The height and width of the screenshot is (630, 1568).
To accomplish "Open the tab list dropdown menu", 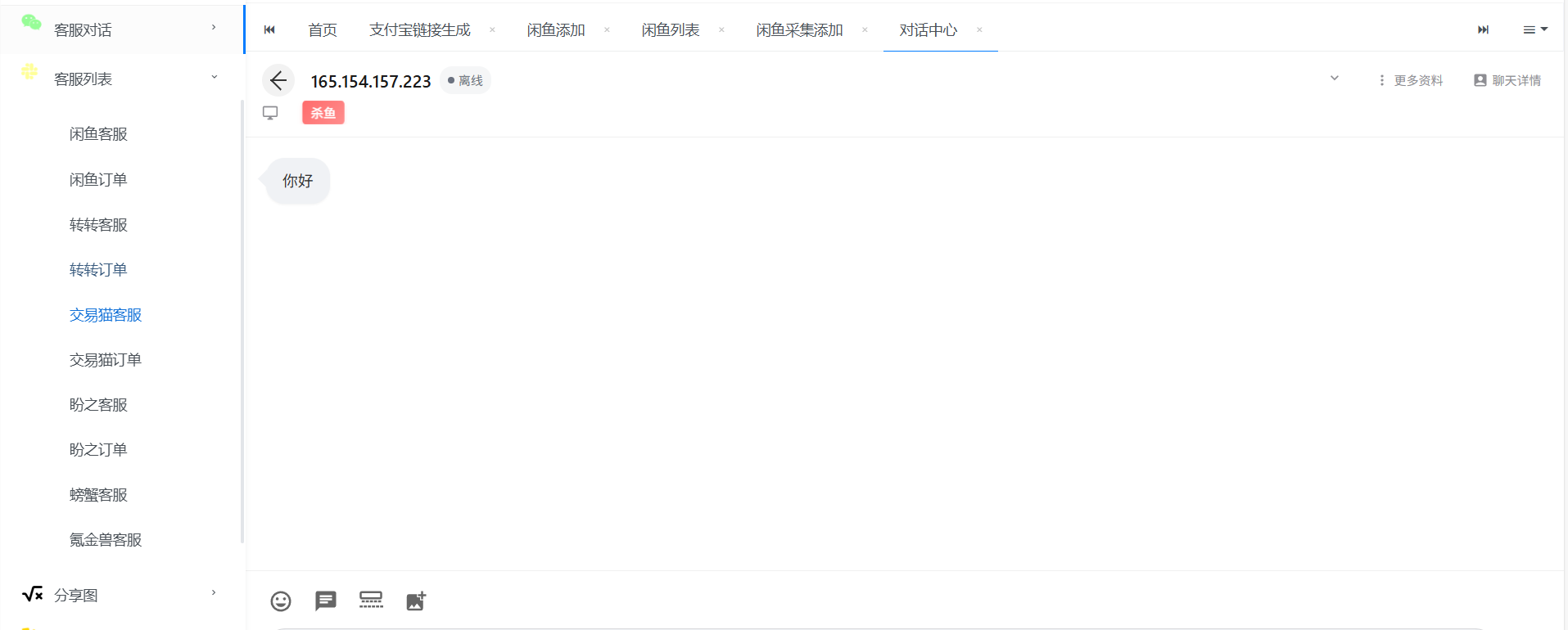I will [1534, 29].
